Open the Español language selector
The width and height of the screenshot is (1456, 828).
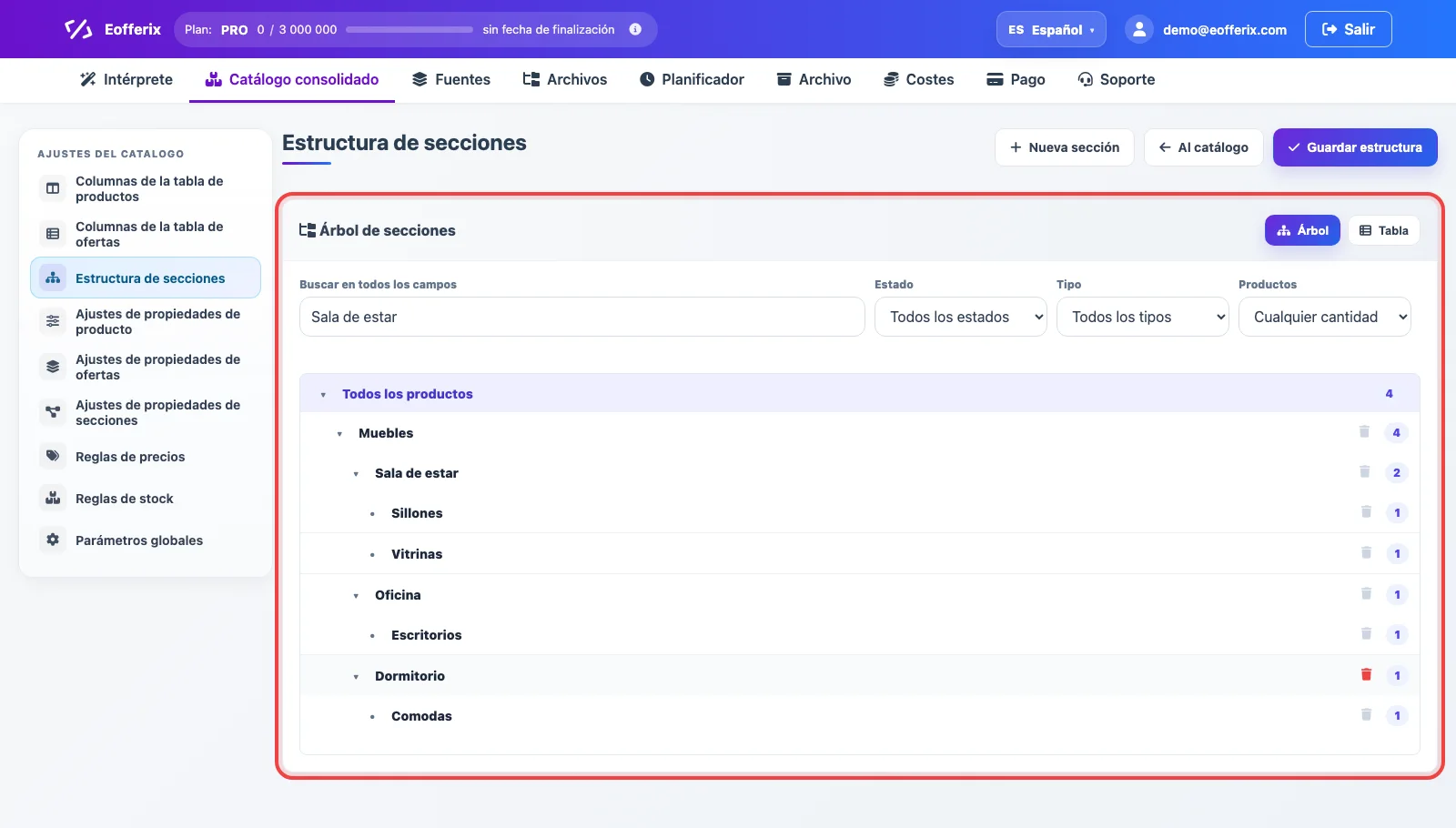(x=1051, y=29)
